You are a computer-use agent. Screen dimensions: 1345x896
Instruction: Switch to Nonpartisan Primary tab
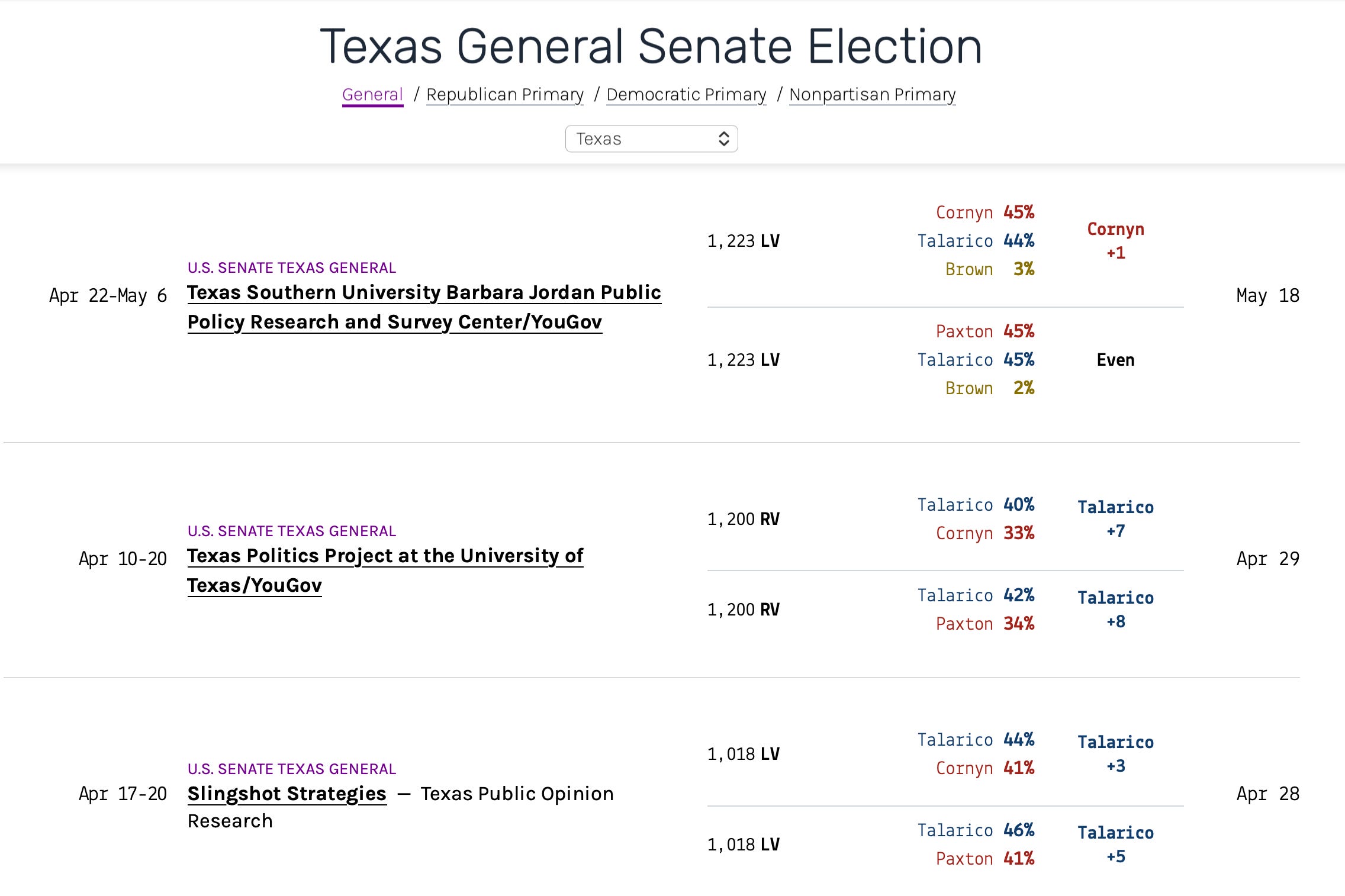[x=873, y=95]
